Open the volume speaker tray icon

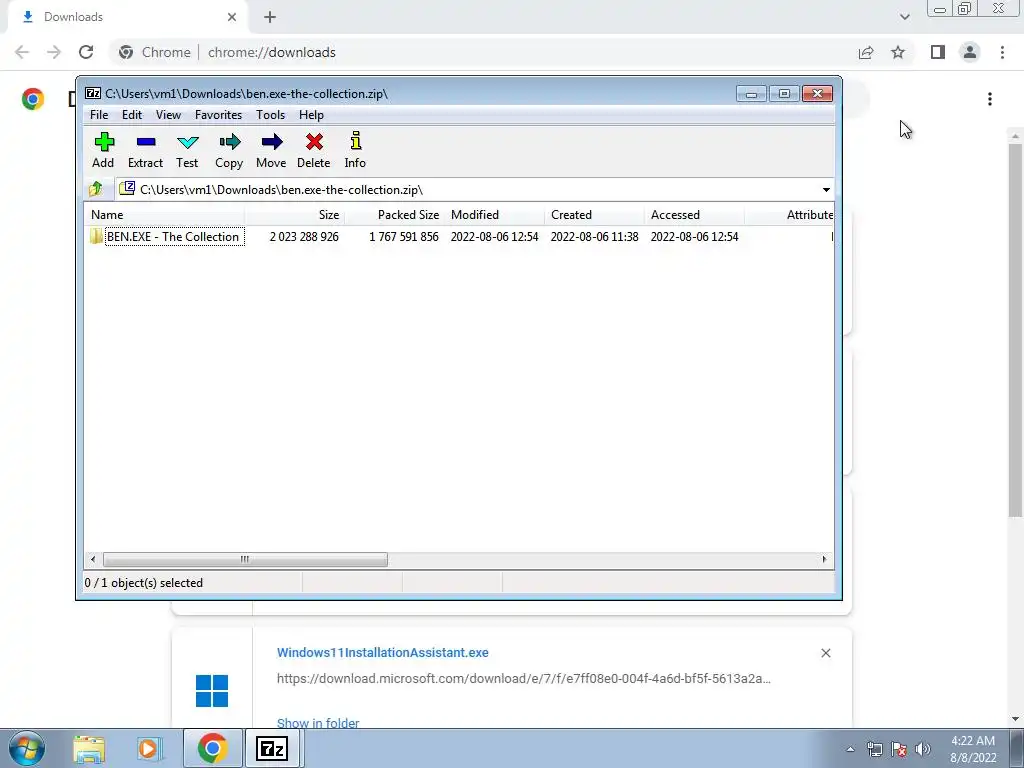[x=922, y=749]
